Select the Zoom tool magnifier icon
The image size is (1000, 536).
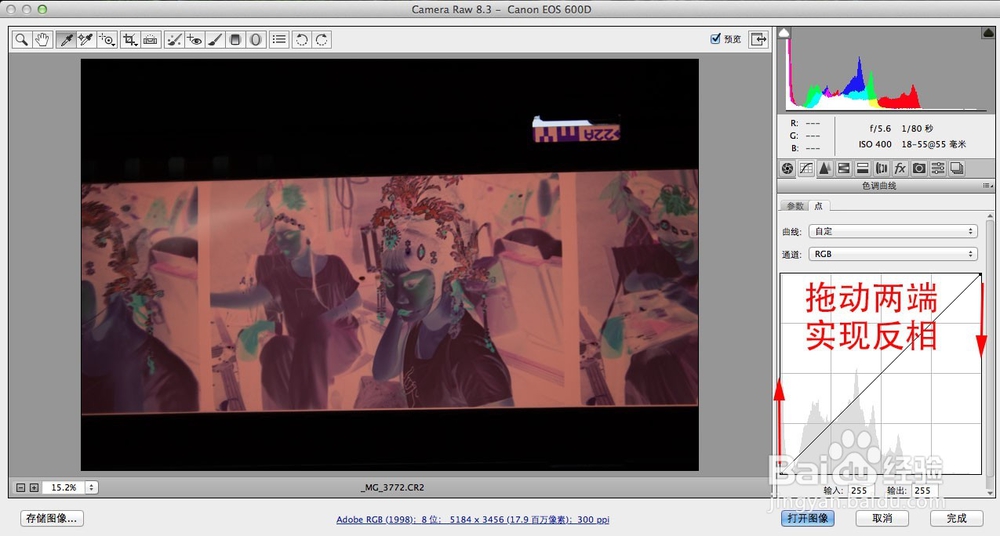(x=22, y=40)
